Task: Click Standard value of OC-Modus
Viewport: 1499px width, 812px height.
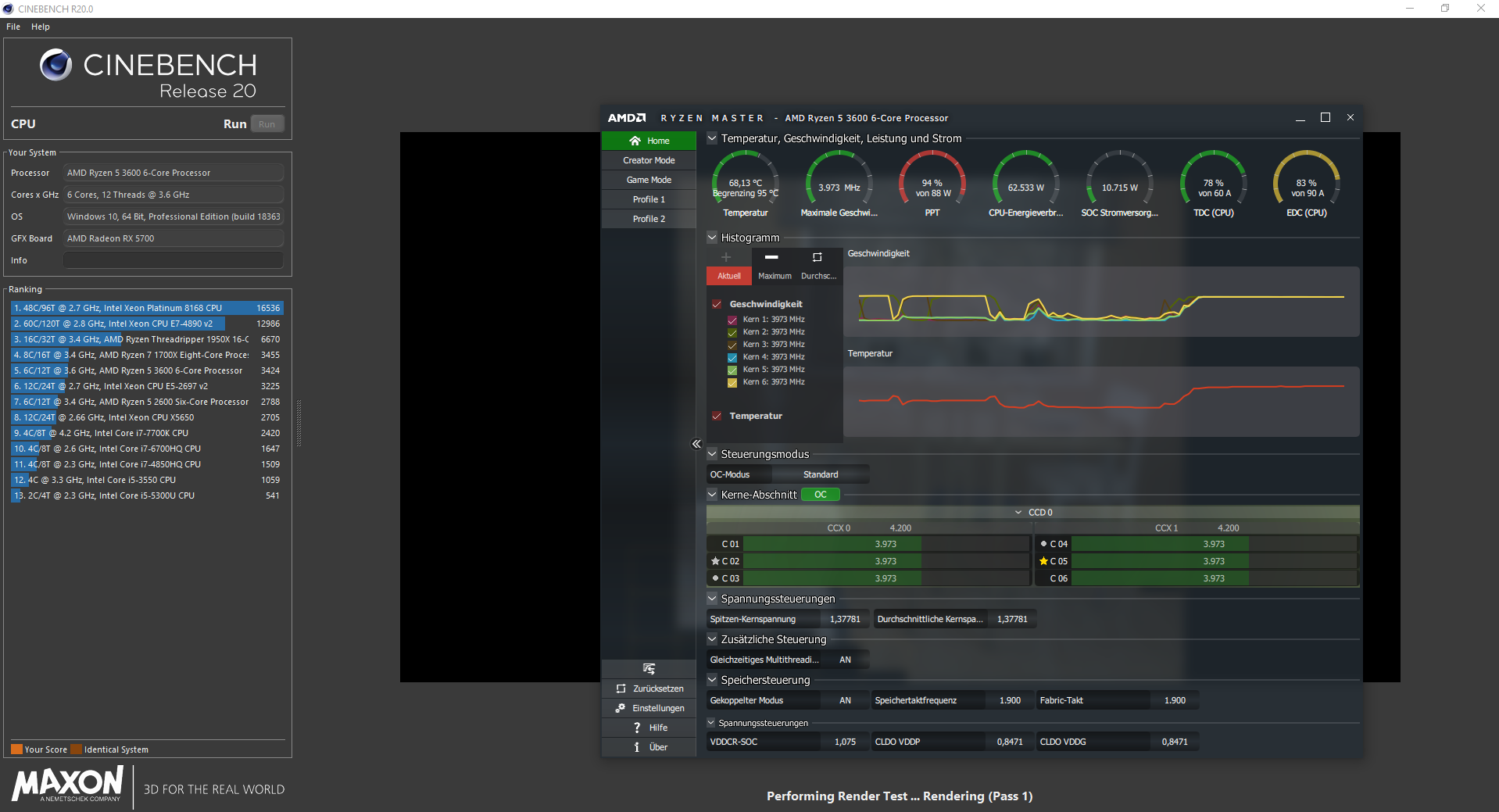Action: tap(821, 474)
